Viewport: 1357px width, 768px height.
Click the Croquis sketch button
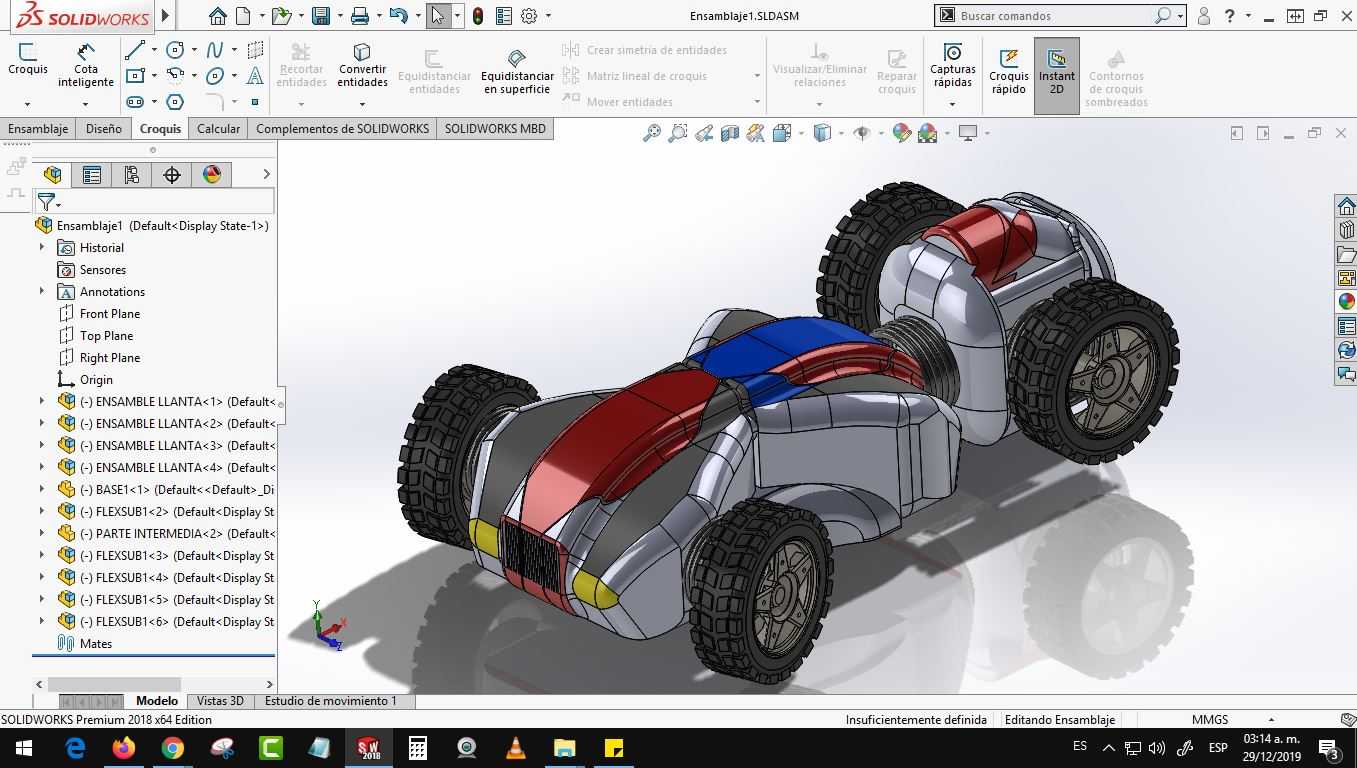(x=28, y=59)
